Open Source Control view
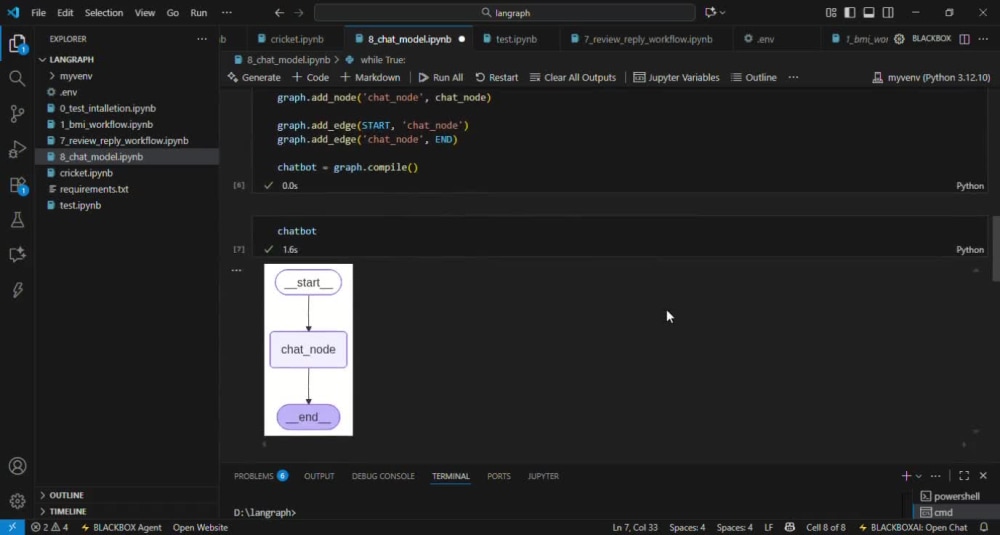This screenshot has width=1000, height=535. point(17,114)
